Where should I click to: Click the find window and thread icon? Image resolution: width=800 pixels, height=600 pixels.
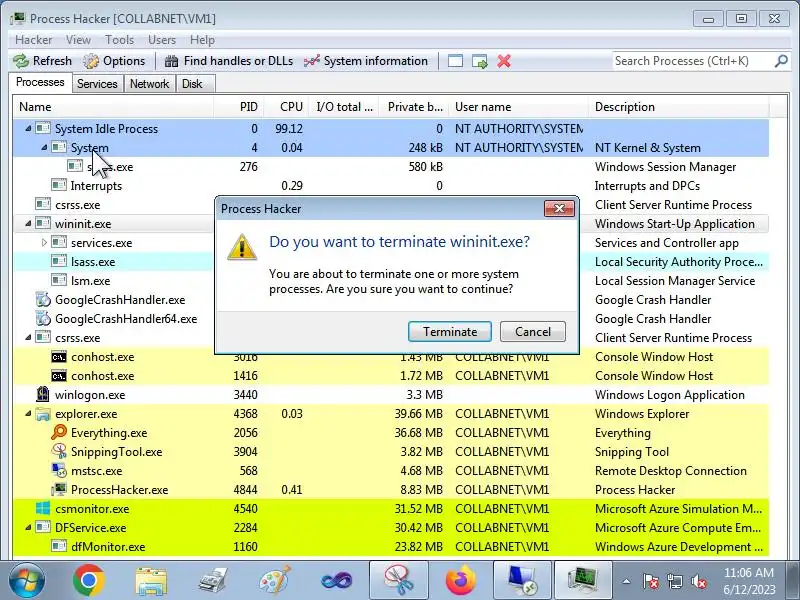coord(480,61)
